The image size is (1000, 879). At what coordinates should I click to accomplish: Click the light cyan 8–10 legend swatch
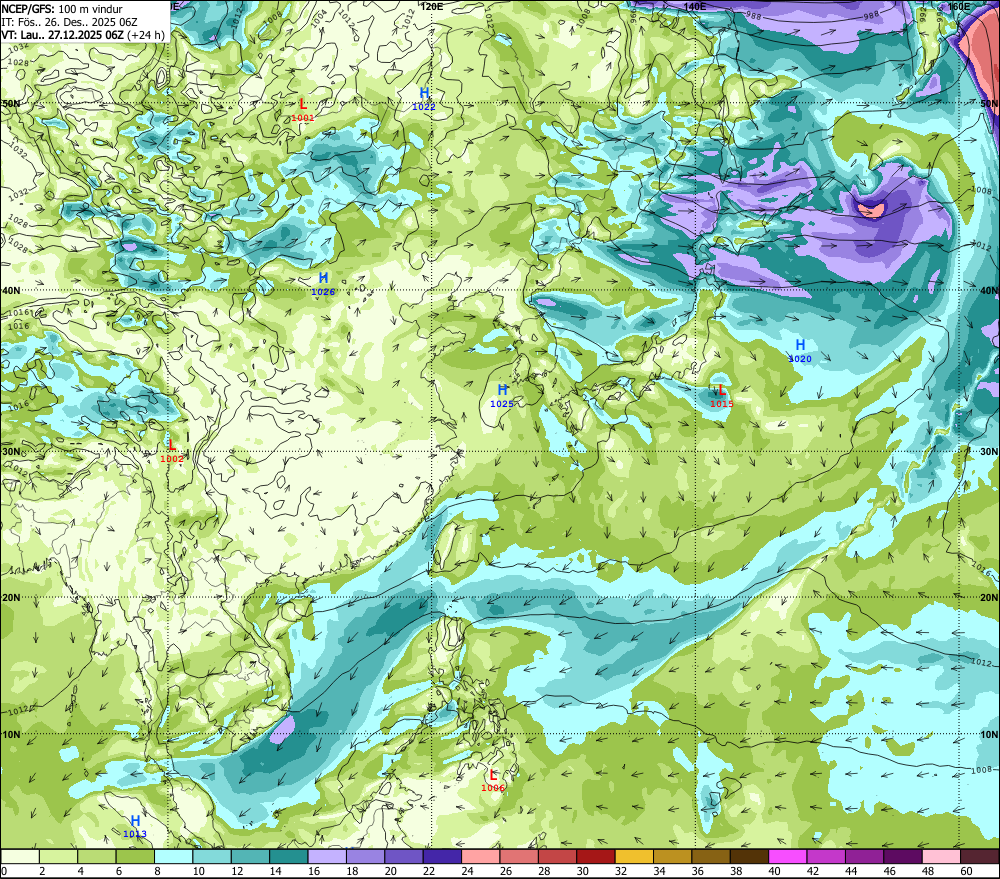[x=173, y=856]
